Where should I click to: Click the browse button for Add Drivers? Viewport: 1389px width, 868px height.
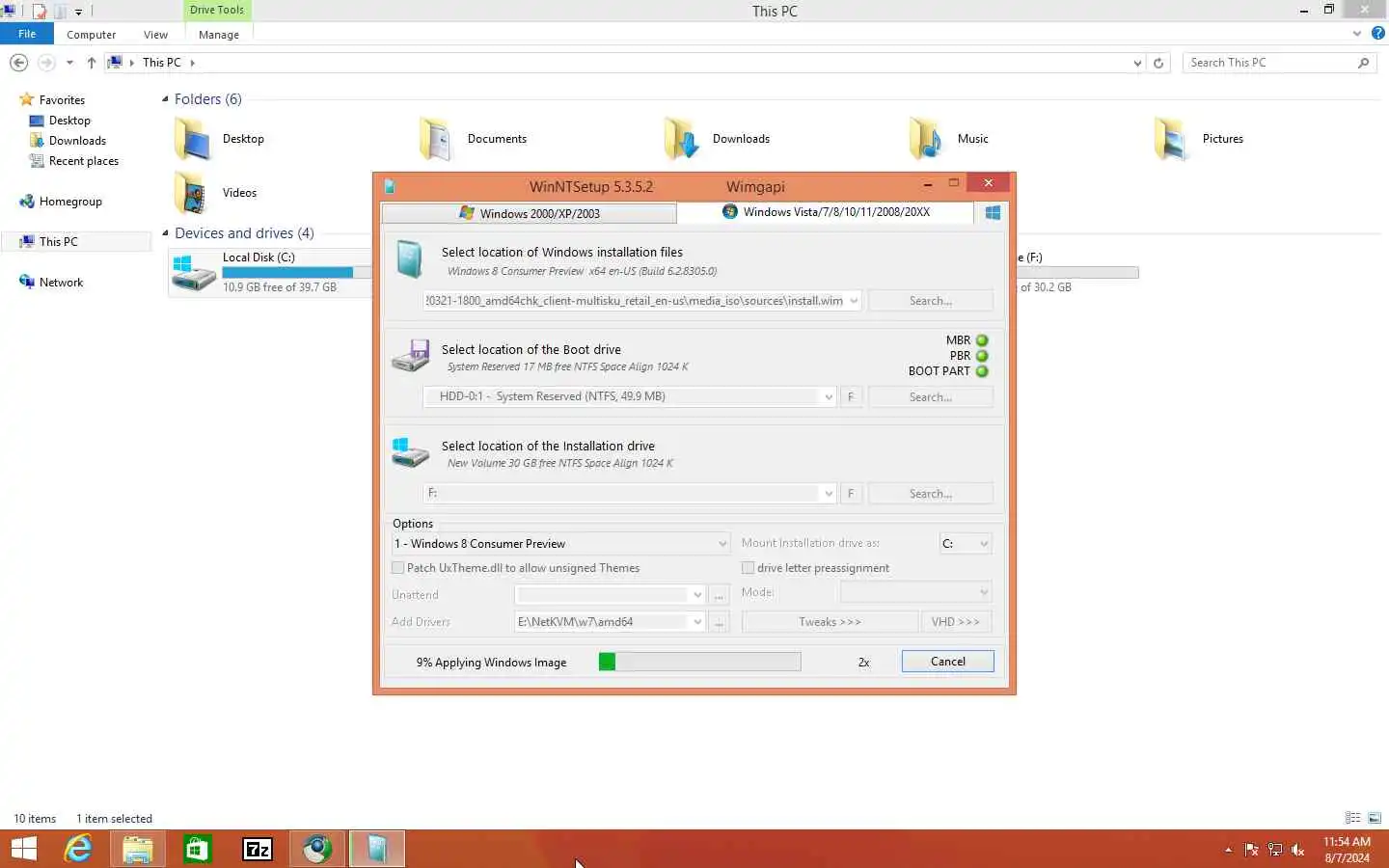click(719, 622)
